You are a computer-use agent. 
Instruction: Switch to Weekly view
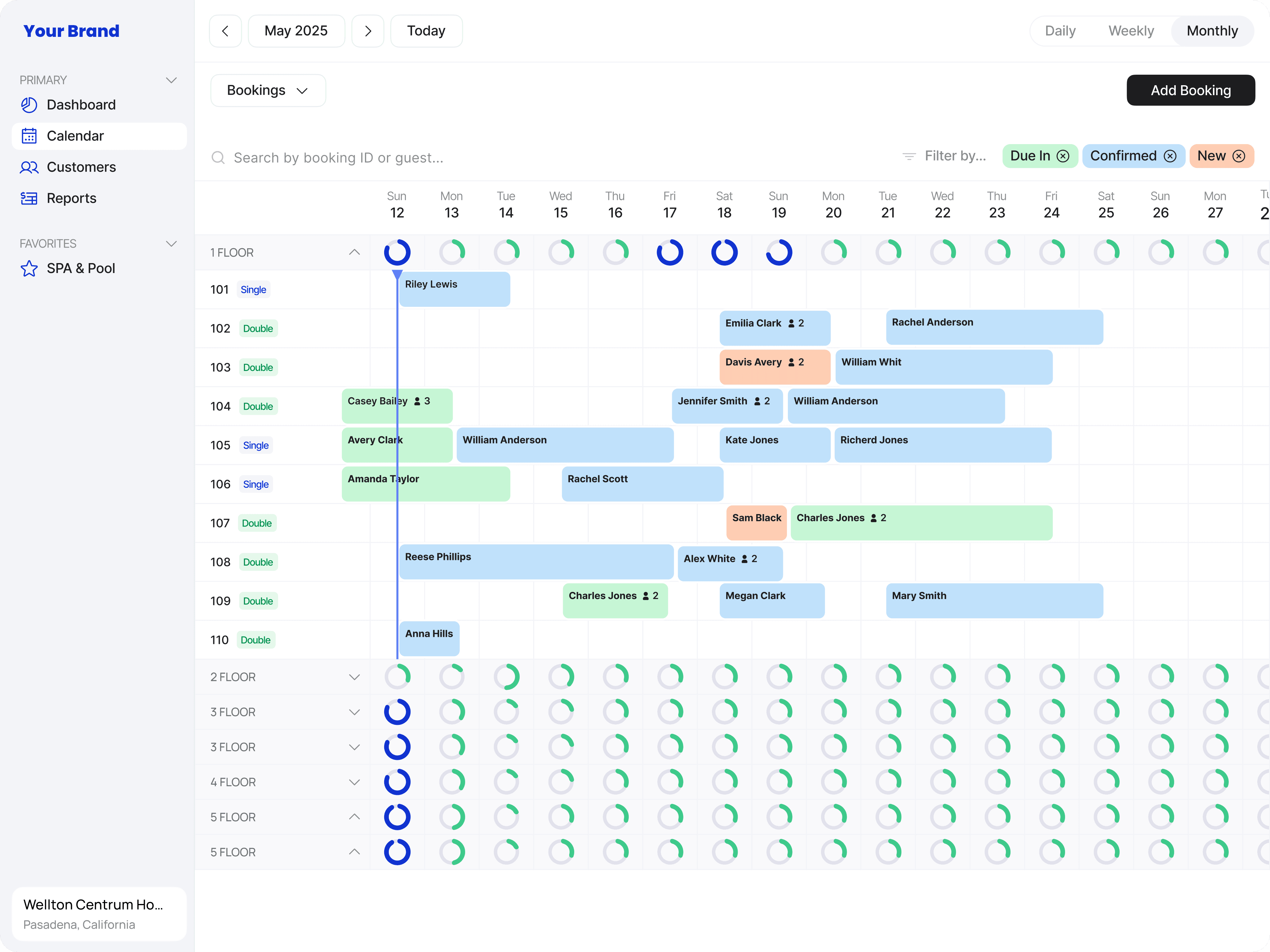click(x=1131, y=31)
